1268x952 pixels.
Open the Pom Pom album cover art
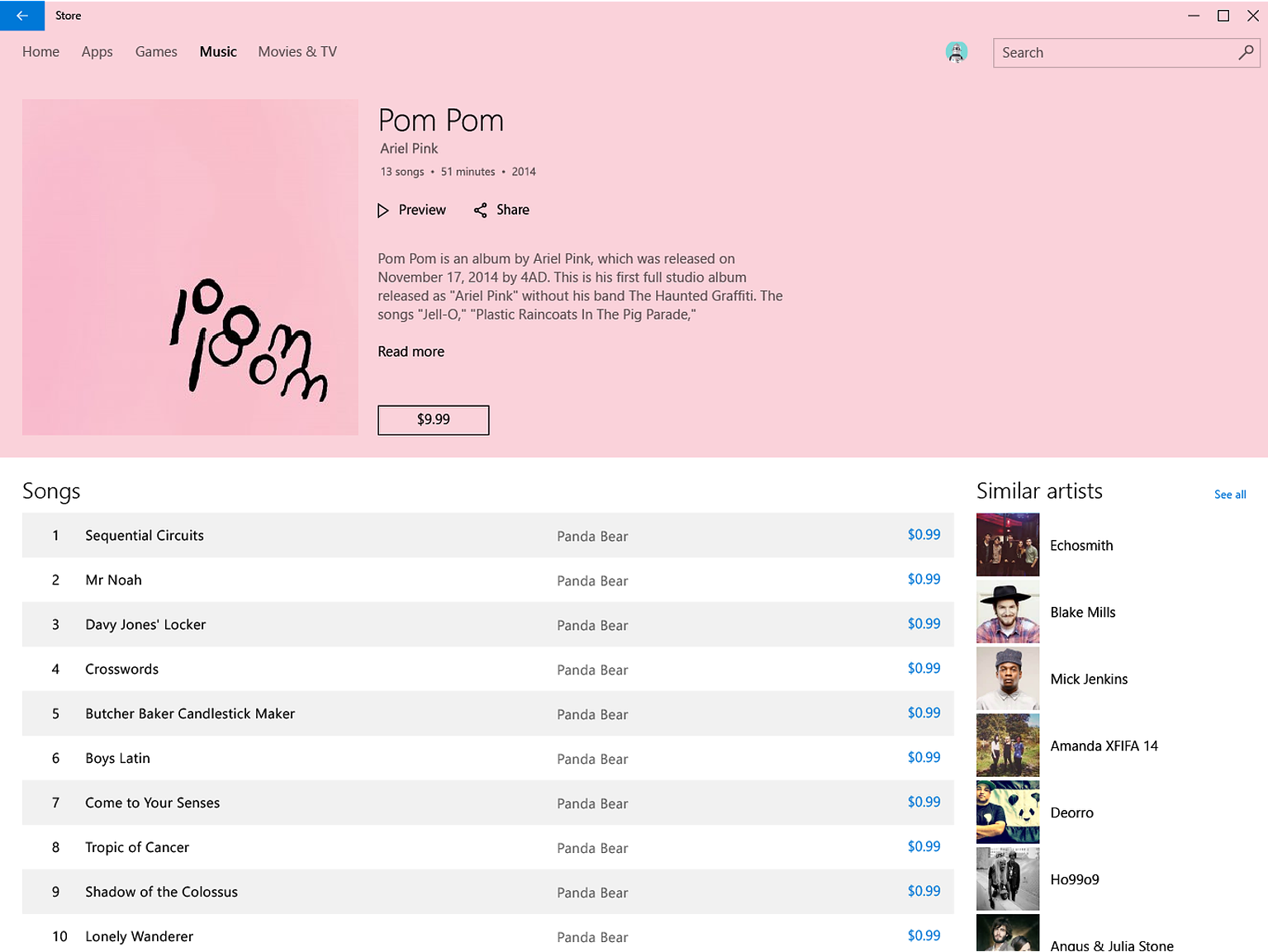click(190, 267)
